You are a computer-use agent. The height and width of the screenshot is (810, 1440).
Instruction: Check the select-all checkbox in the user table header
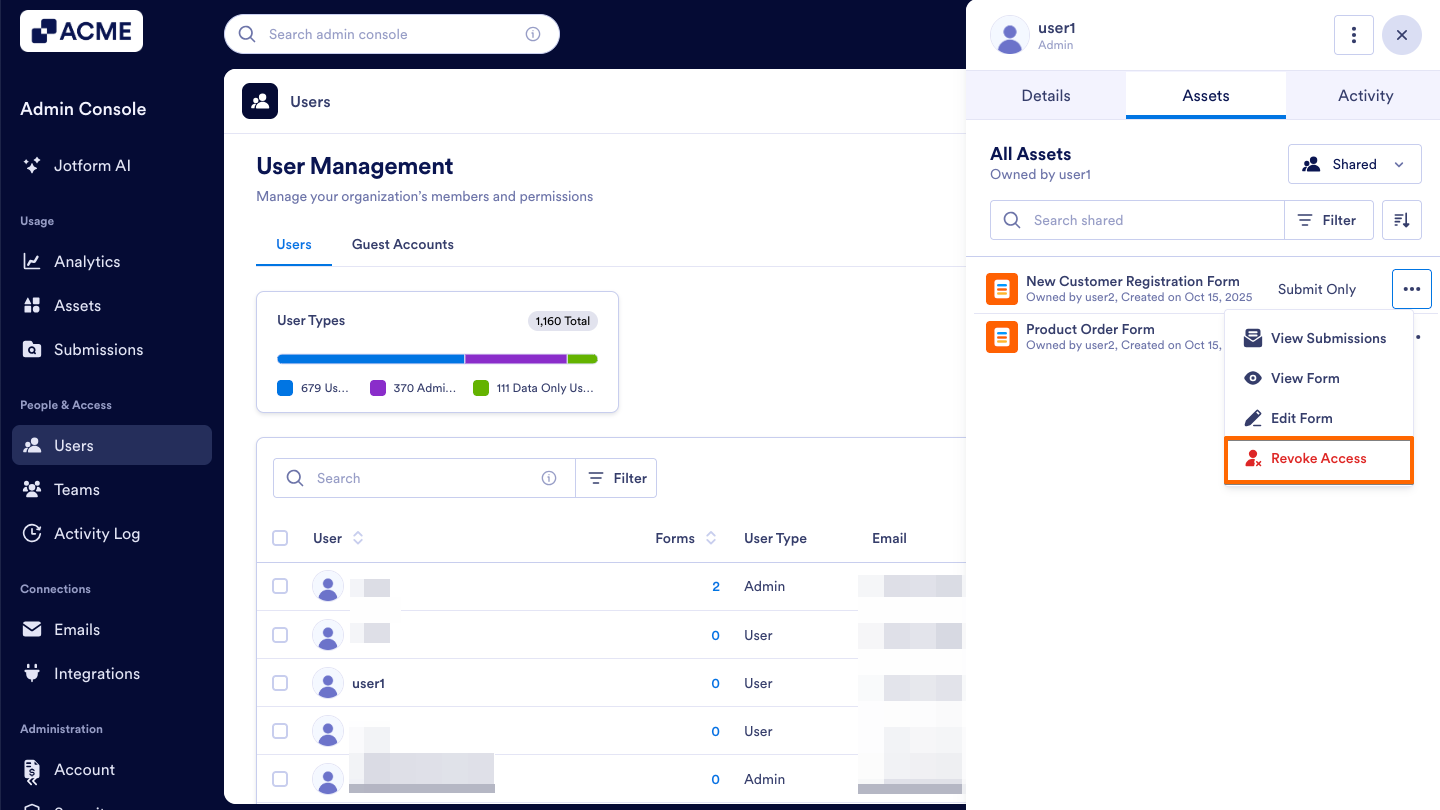pos(280,538)
